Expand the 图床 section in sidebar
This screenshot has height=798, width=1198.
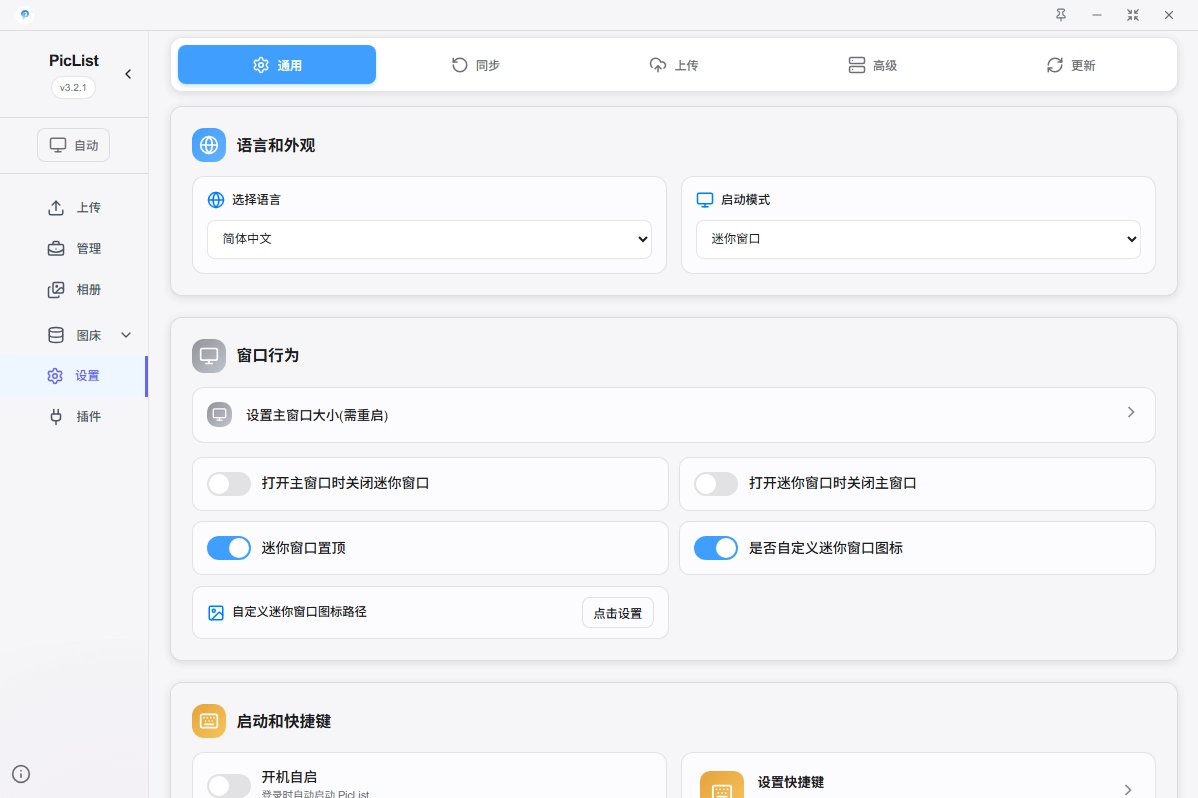pos(88,335)
